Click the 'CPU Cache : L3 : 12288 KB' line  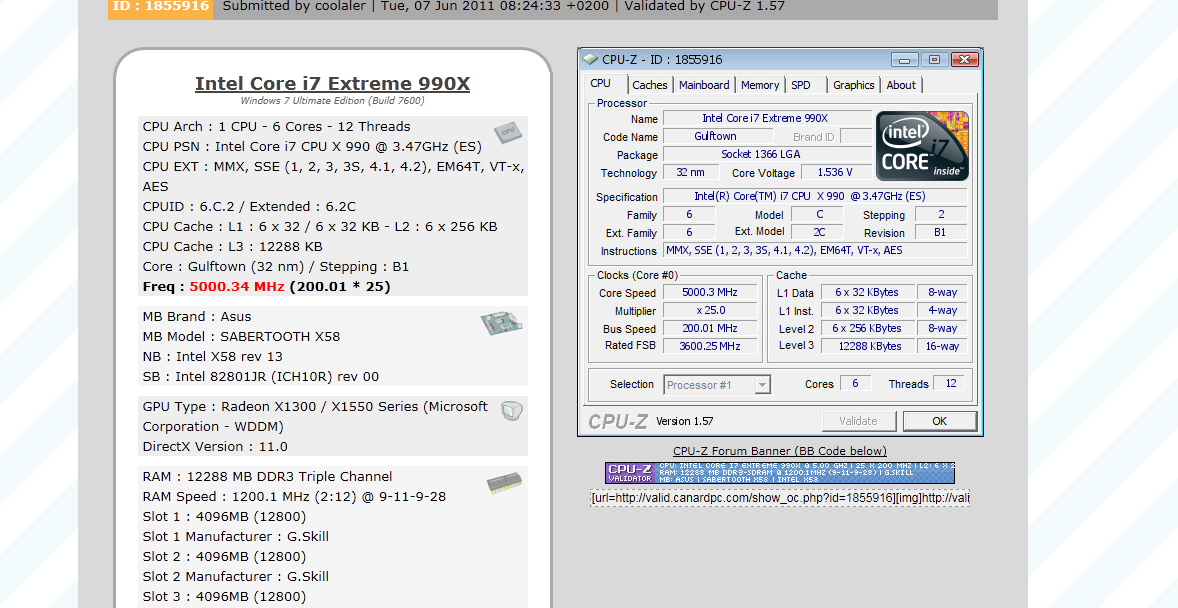(232, 247)
